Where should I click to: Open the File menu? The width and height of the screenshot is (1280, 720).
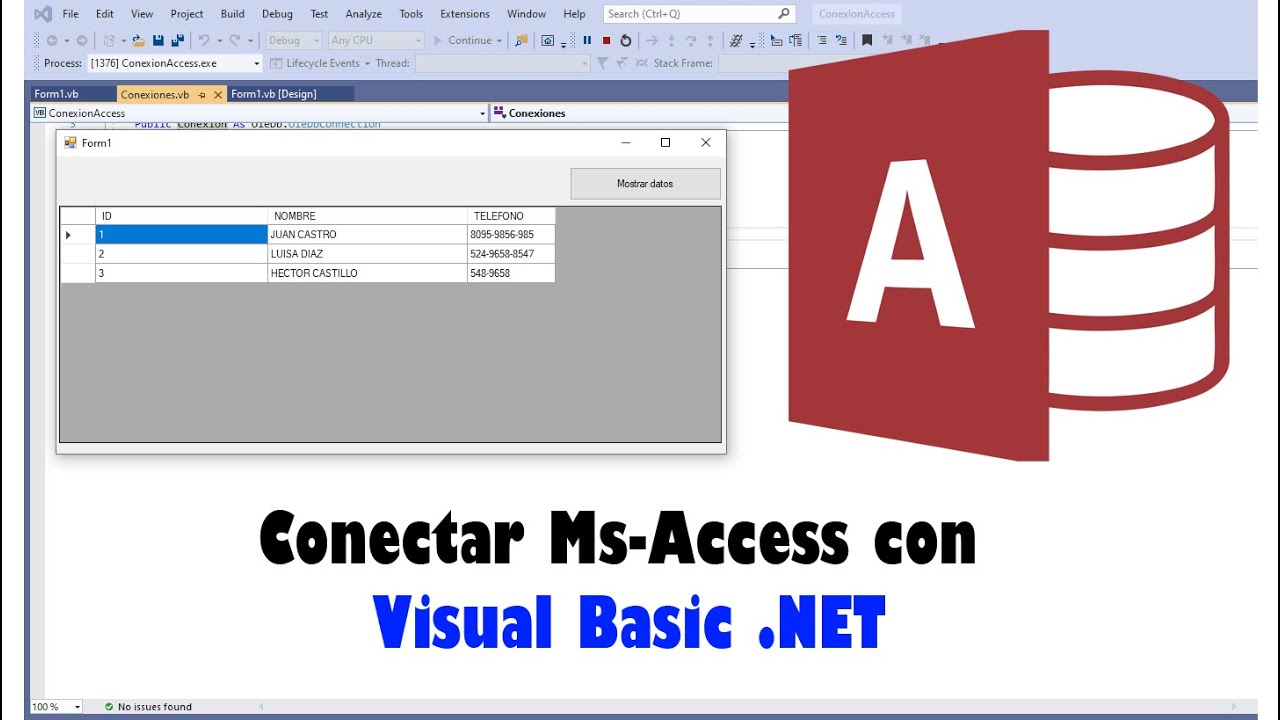(x=70, y=14)
